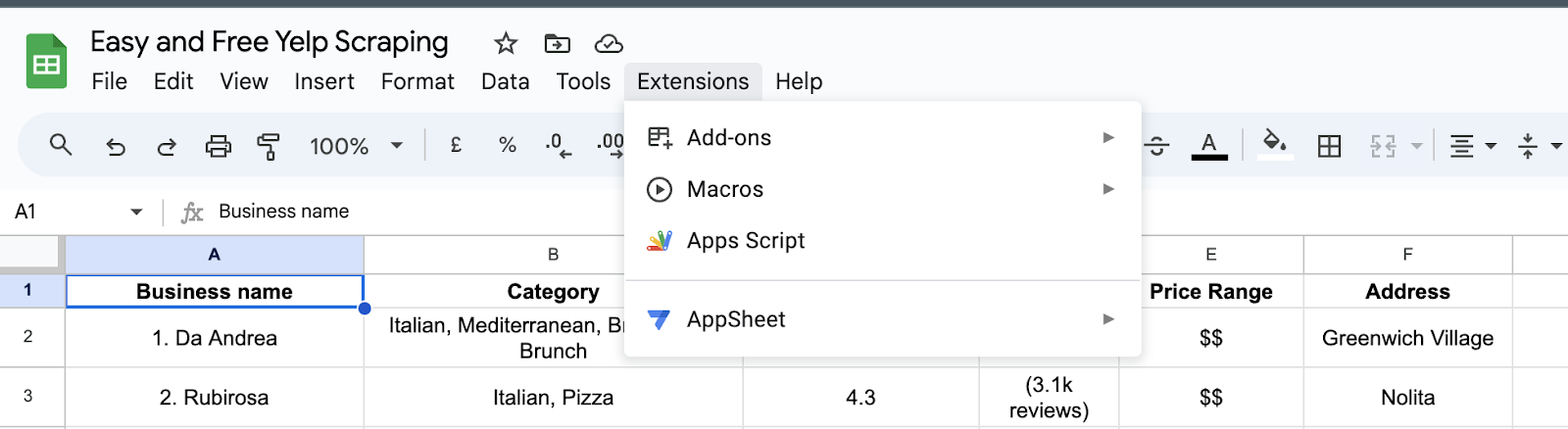Star the Easy and Free Yelp Scraping document
The image size is (1568, 429).
tap(506, 43)
